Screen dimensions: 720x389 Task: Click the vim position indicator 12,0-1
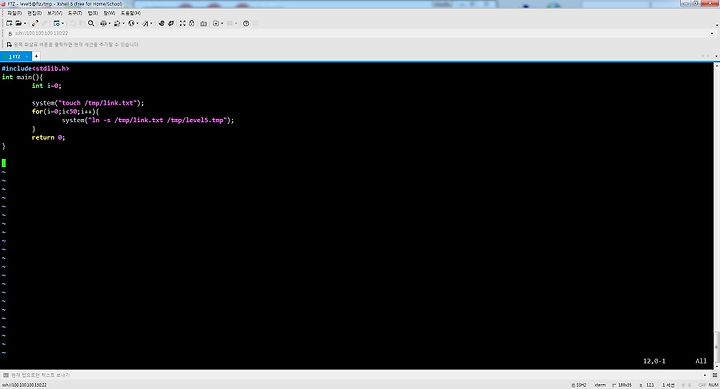[654, 361]
